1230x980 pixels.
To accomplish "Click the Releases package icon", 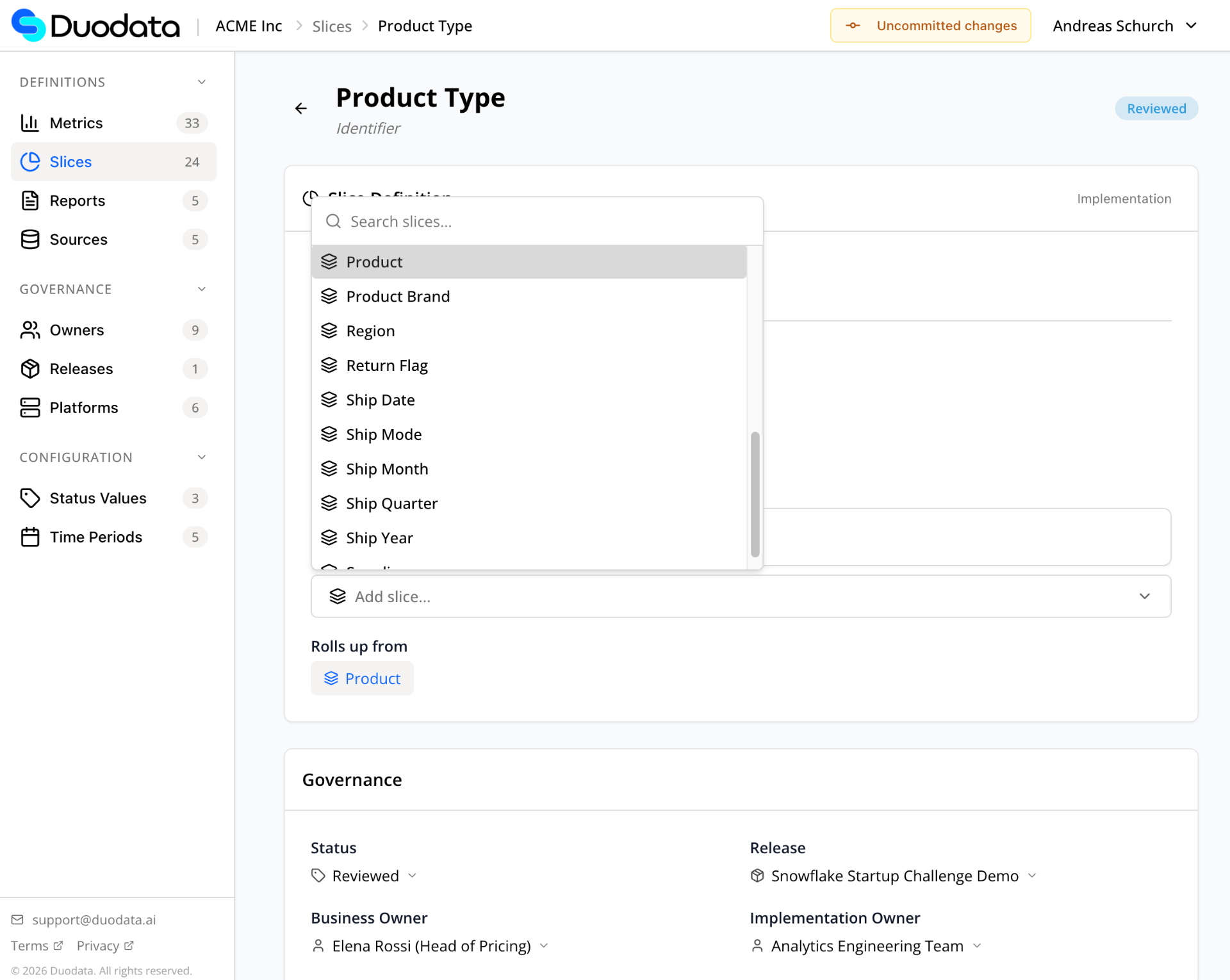I will [x=29, y=369].
